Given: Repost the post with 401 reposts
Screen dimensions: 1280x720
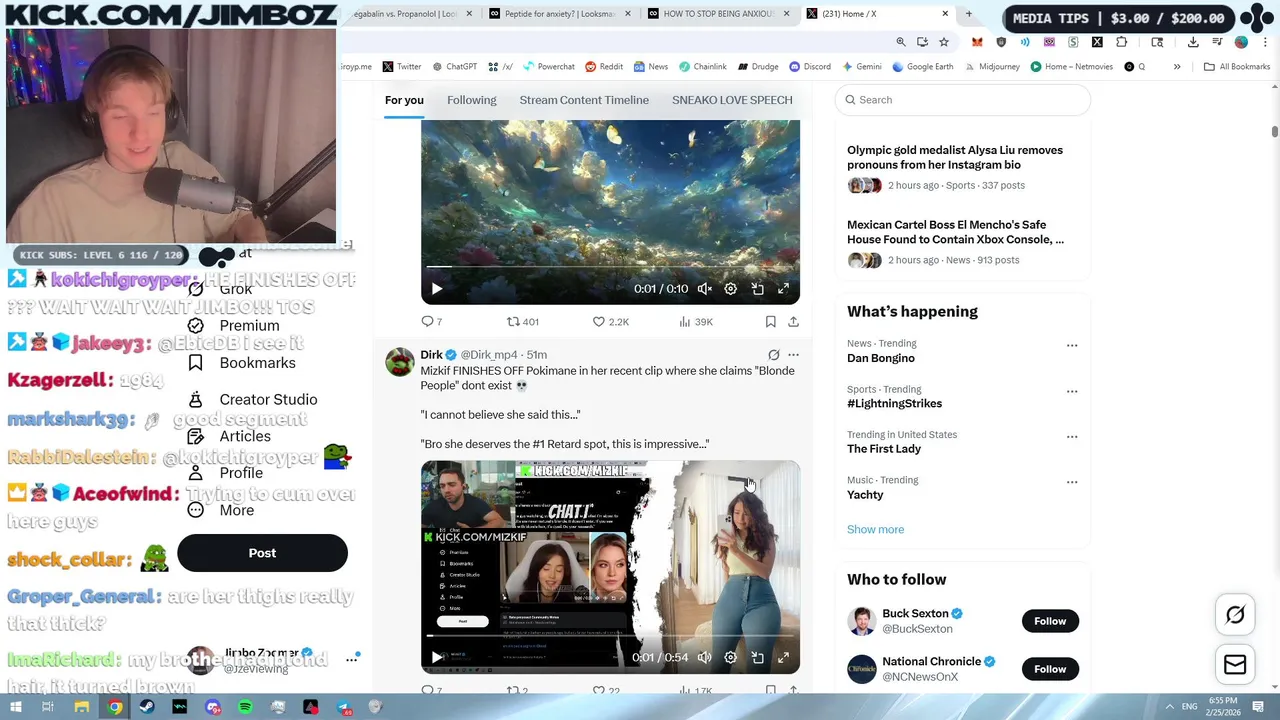Looking at the screenshot, I should [522, 321].
